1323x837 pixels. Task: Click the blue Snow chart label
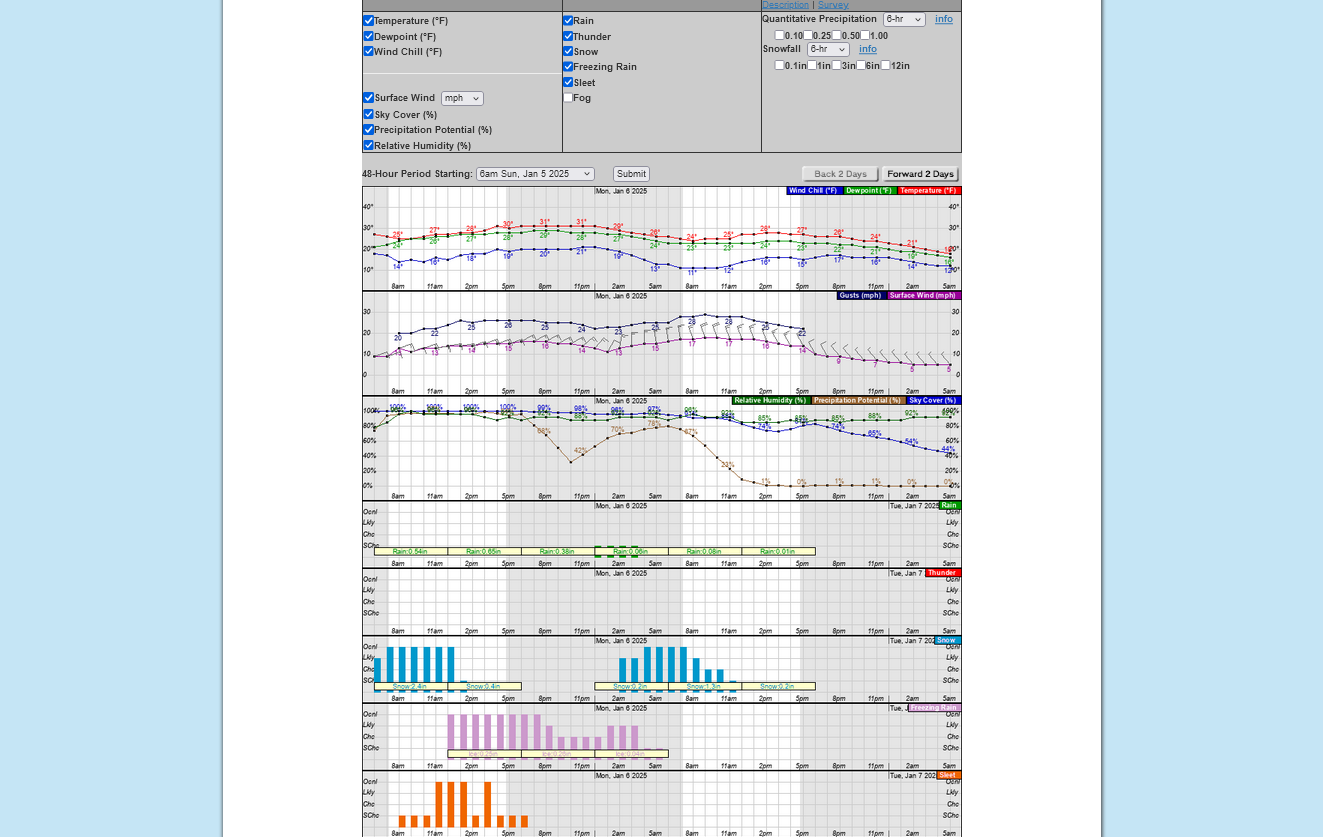947,640
